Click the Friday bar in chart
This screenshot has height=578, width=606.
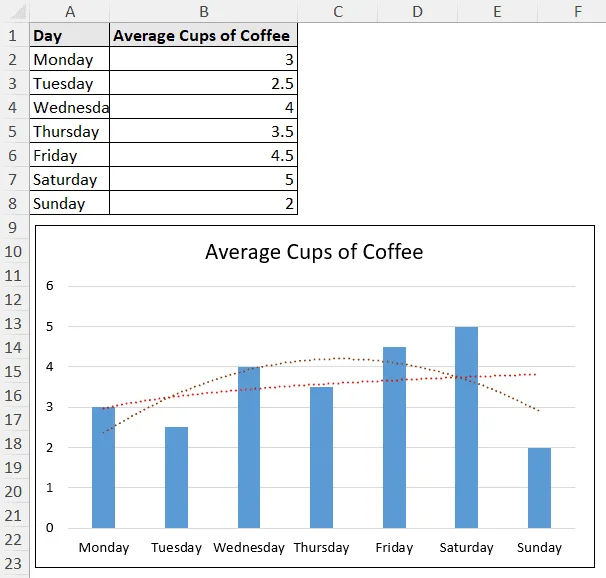coord(394,437)
